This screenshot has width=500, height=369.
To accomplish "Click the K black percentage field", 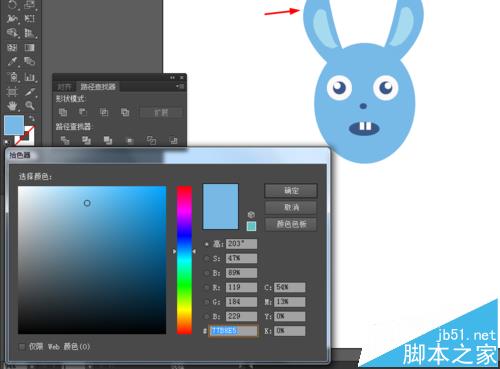I will tap(289, 331).
